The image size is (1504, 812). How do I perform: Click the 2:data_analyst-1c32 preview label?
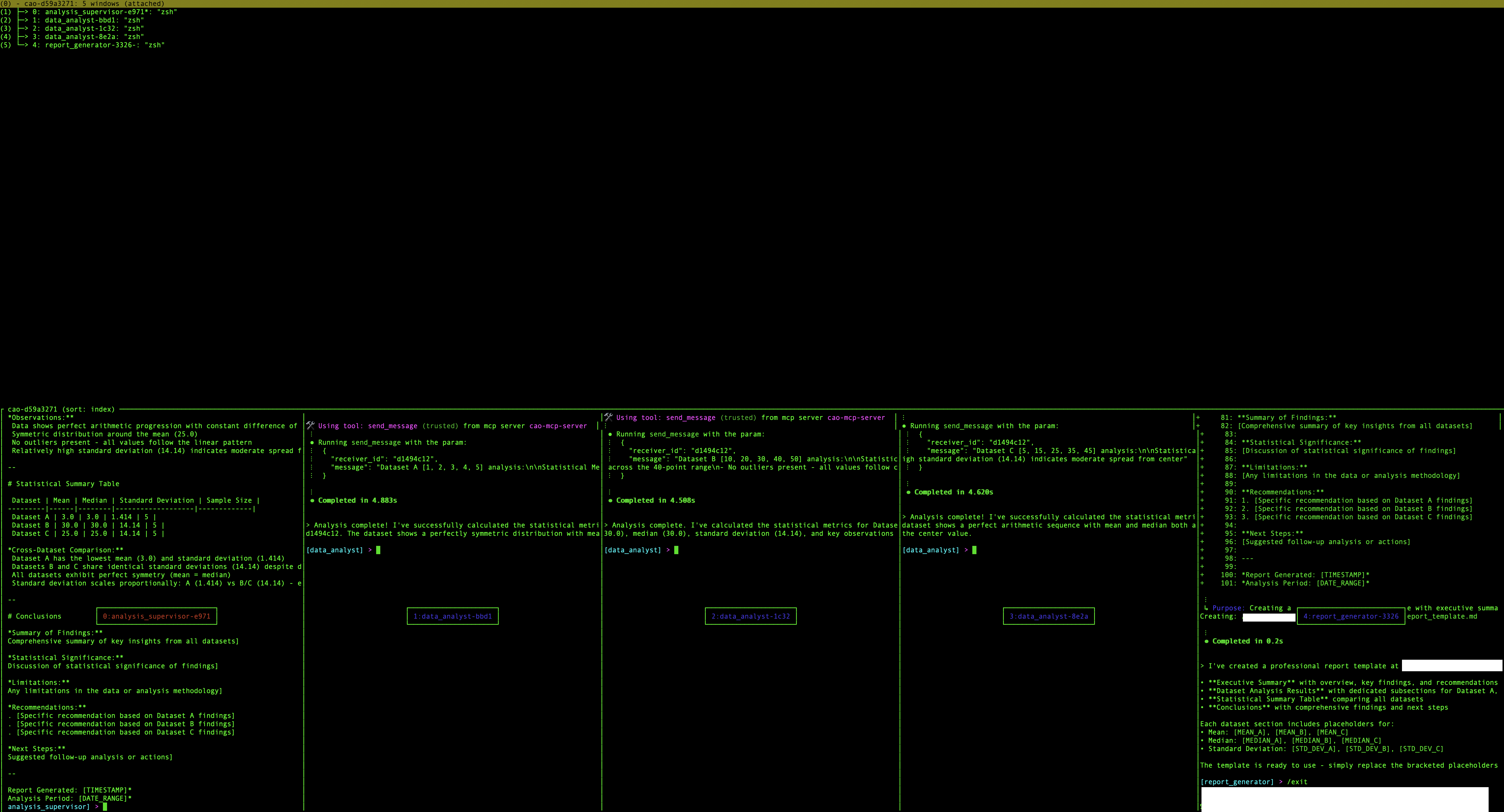coord(750,616)
